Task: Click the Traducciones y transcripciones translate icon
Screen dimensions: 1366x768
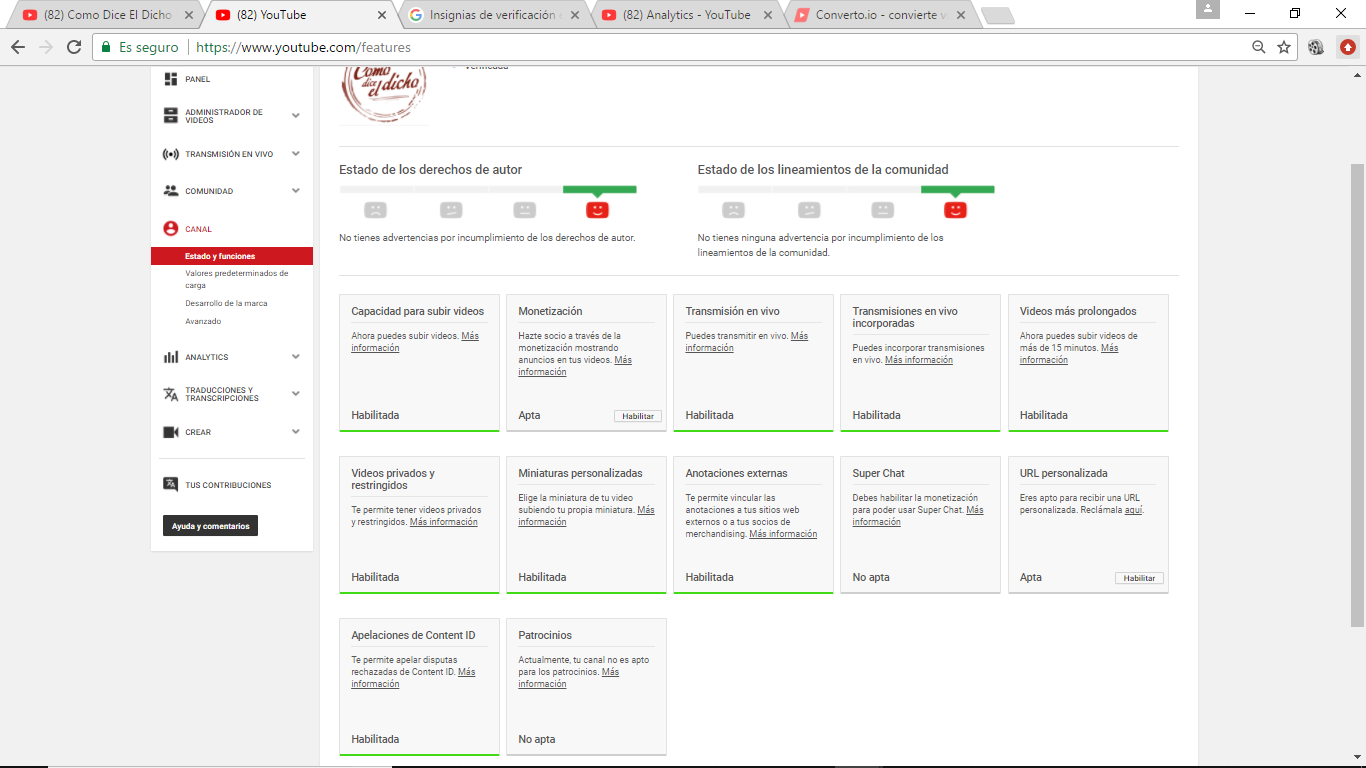Action: tap(171, 394)
